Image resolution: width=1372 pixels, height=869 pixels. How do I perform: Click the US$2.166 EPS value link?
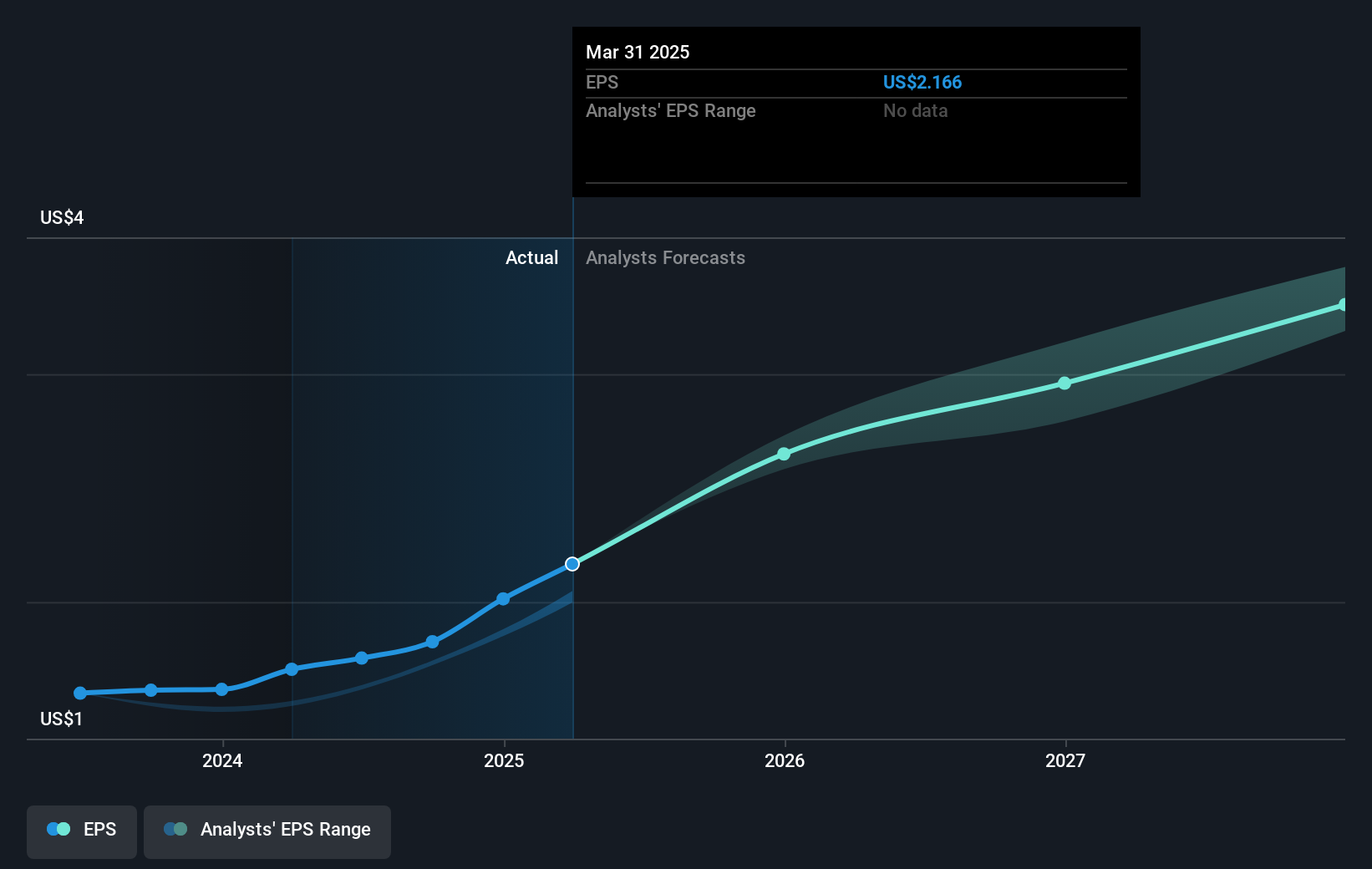pyautogui.click(x=922, y=82)
